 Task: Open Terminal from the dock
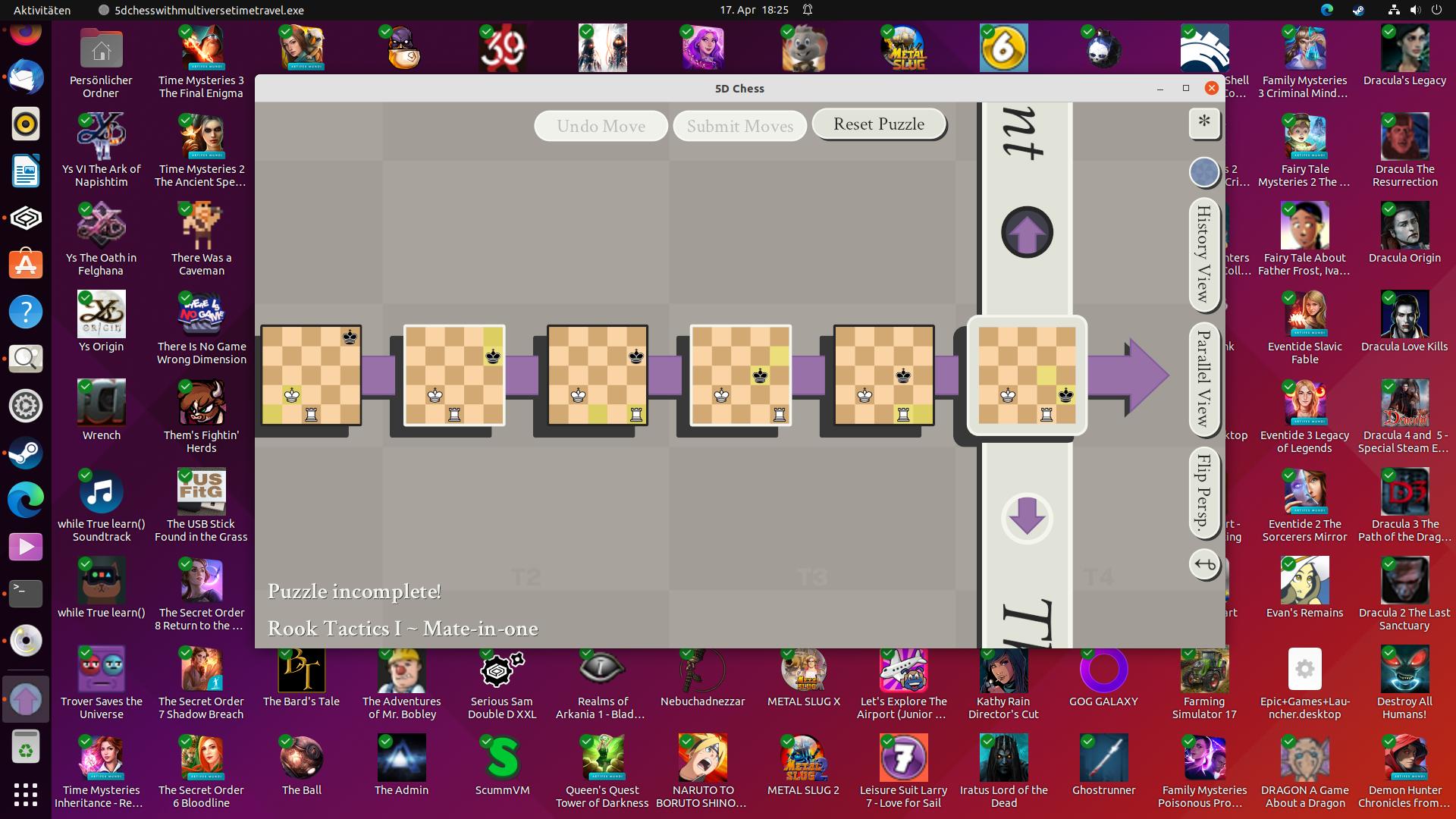click(26, 593)
